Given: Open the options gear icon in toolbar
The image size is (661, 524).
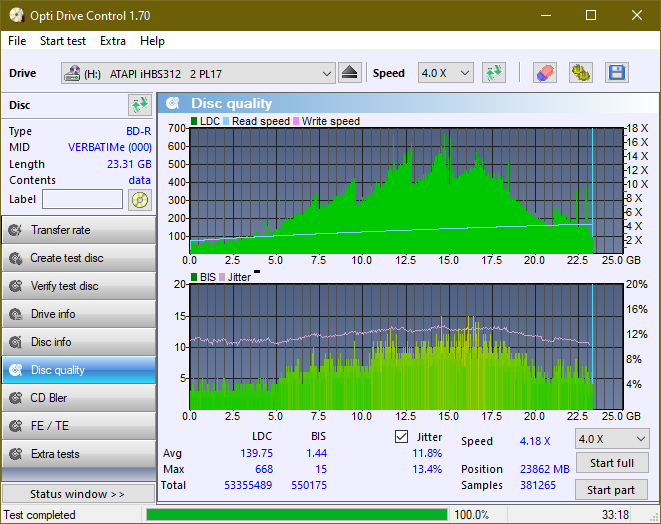Looking at the screenshot, I should coord(580,73).
